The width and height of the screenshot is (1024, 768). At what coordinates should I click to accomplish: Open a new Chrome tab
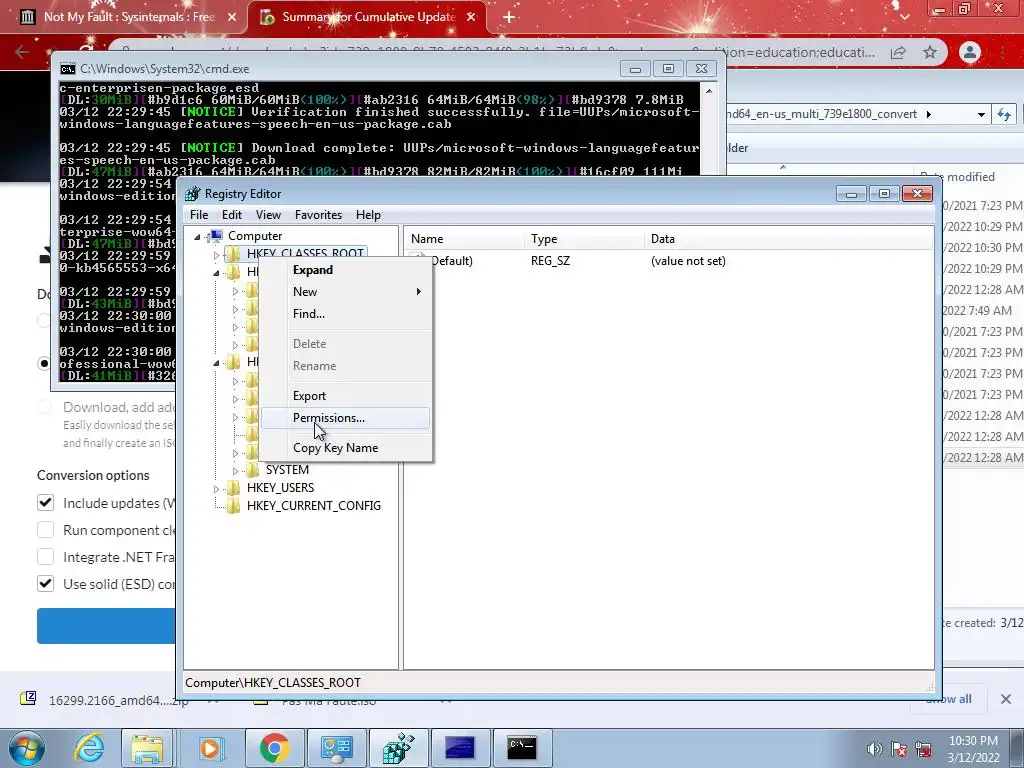coord(509,18)
